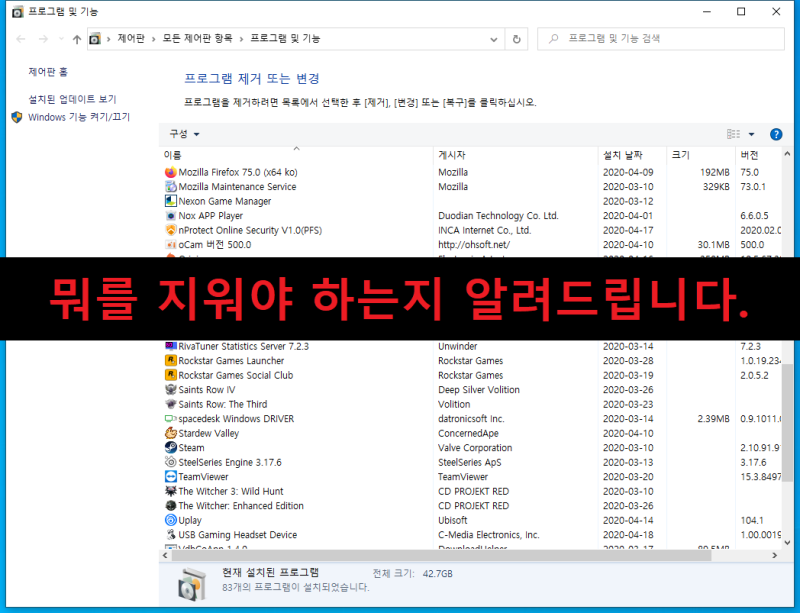Click the Saints Row: The Third icon
The width and height of the screenshot is (800, 613).
170,404
